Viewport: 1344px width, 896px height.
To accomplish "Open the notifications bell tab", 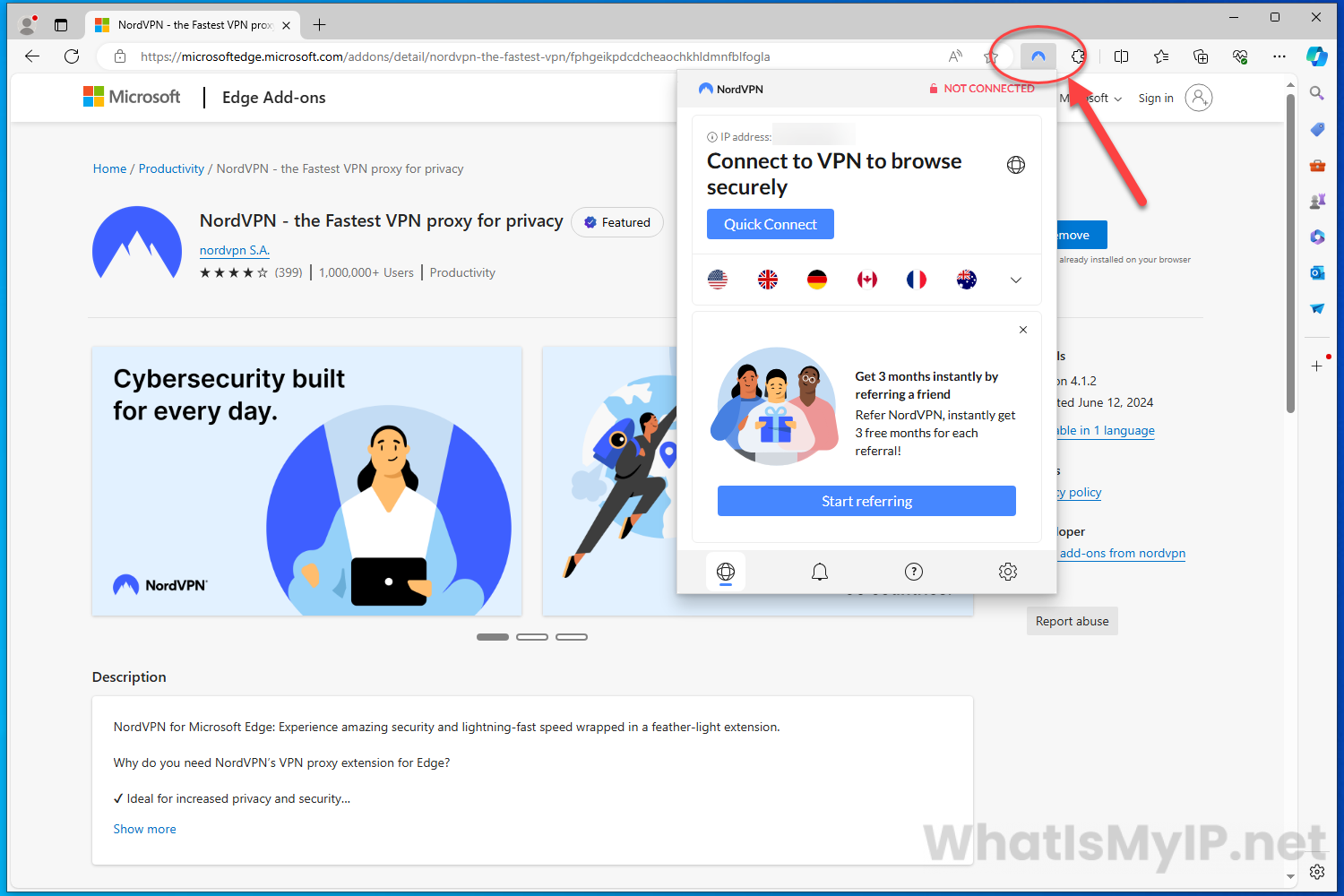I will (x=820, y=572).
